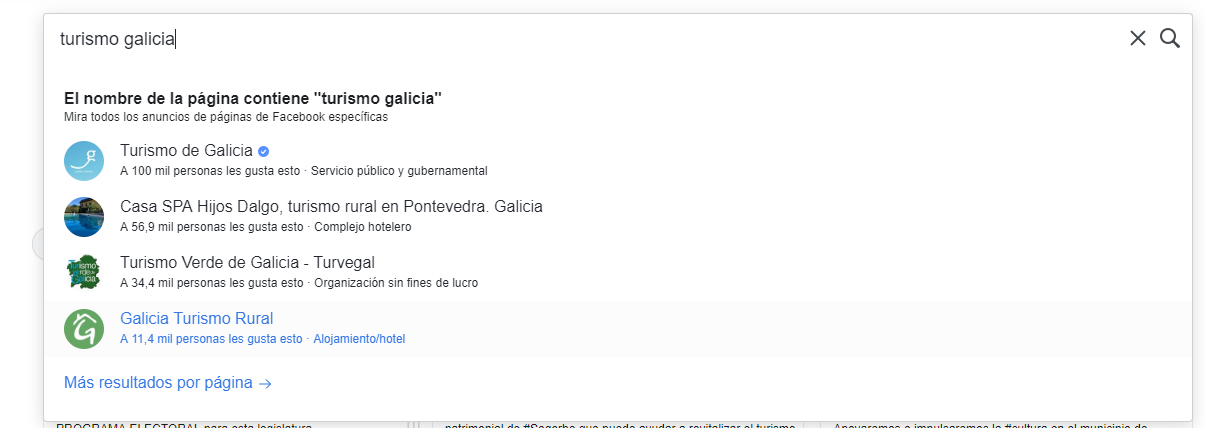Clear the search text with the X icon
Viewport: 1205px width, 428px height.
(x=1137, y=38)
